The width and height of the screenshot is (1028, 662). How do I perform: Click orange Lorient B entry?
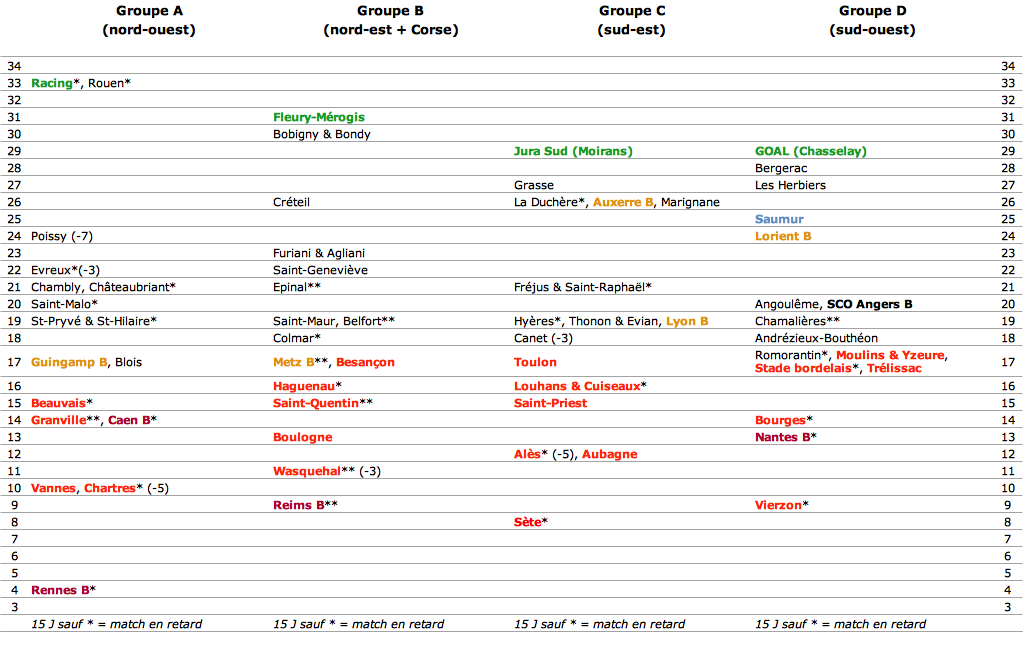[783, 237]
